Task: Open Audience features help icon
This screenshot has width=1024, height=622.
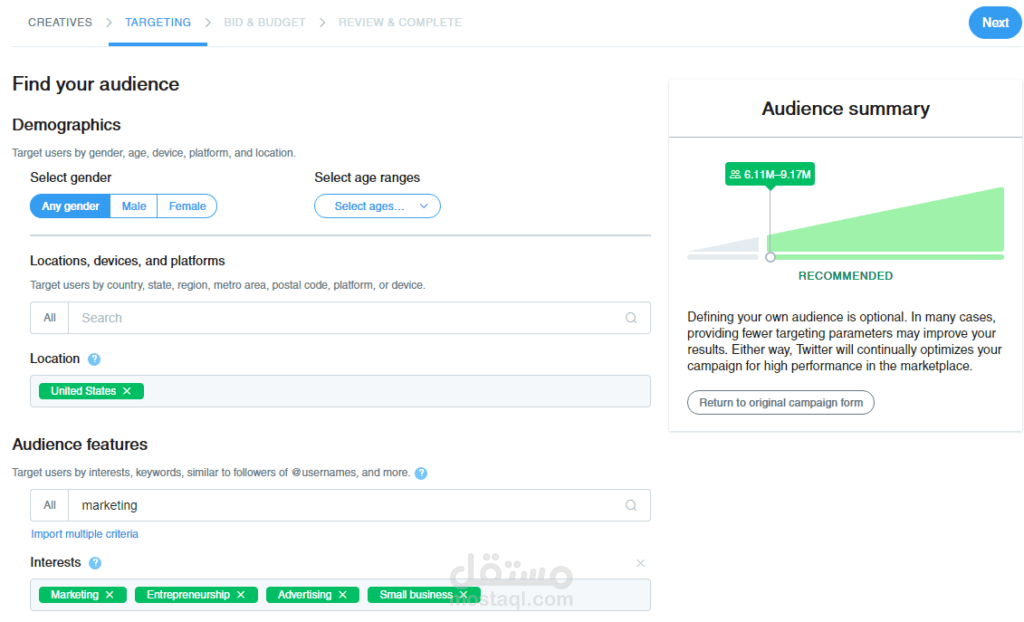Action: pos(421,473)
